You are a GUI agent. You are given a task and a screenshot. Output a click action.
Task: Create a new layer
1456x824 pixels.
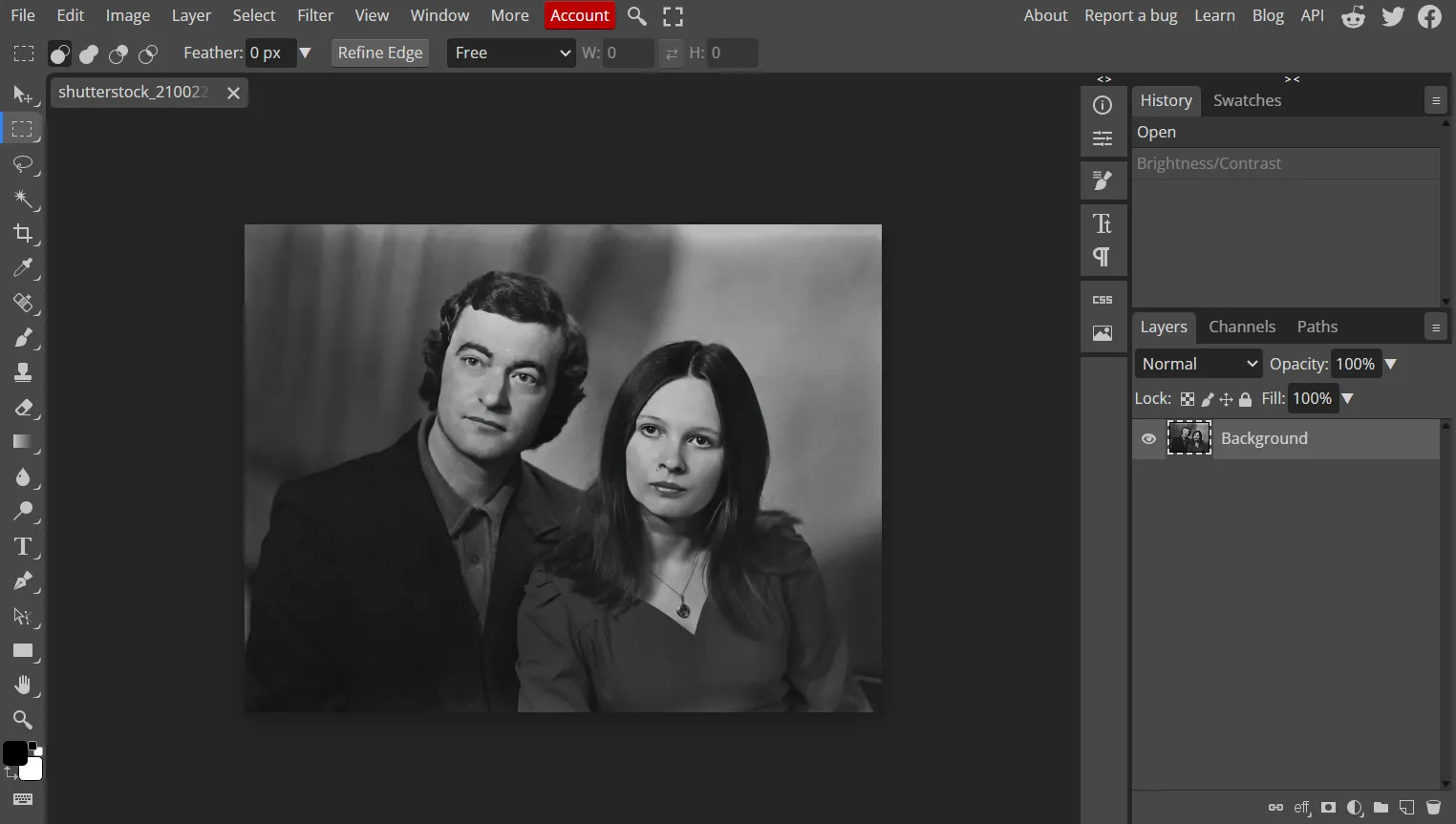1406,808
